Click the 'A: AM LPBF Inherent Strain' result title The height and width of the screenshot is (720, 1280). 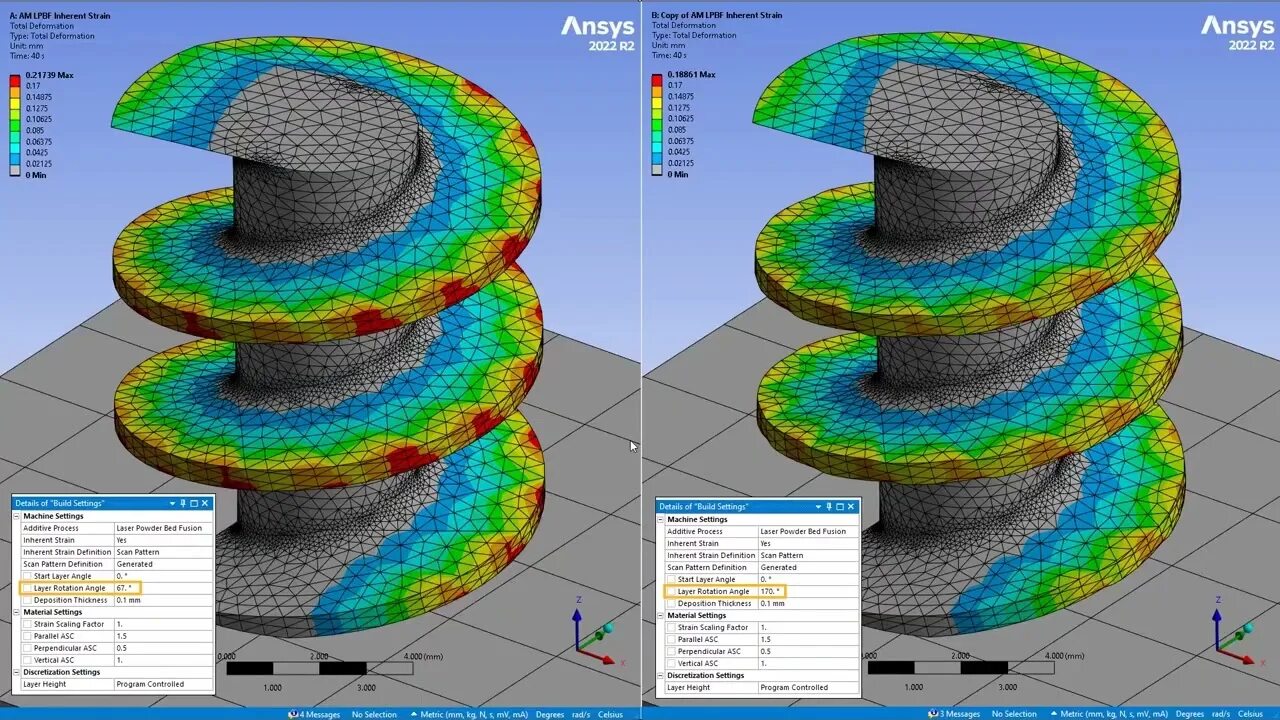tap(59, 16)
